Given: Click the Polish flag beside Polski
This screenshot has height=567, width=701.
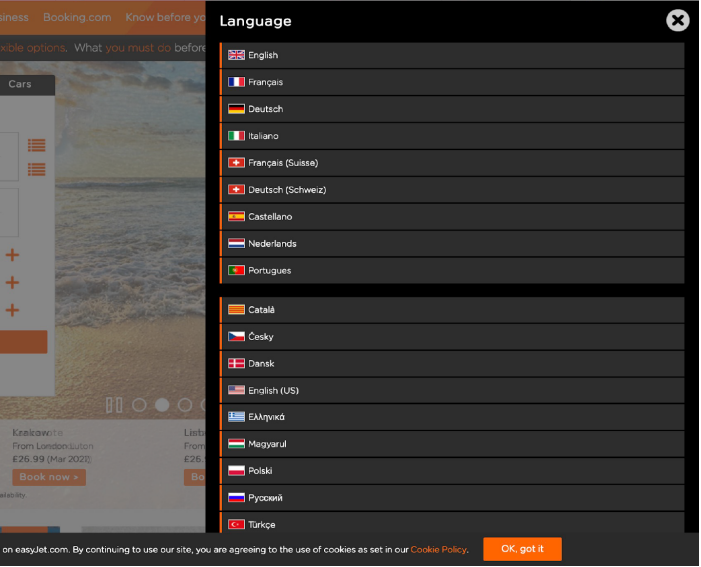Looking at the screenshot, I should (236, 470).
